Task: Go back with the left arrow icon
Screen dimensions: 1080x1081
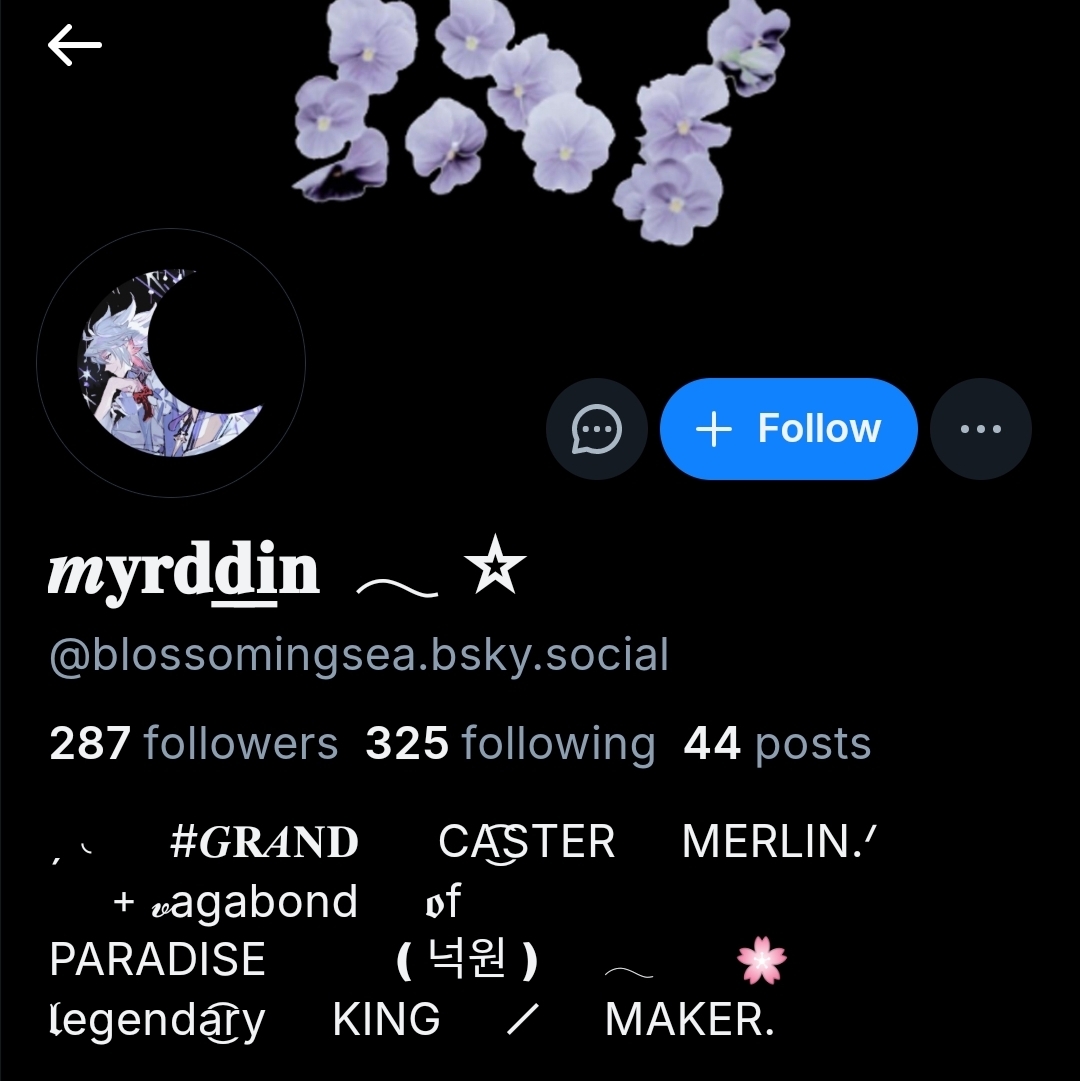Action: pos(74,45)
